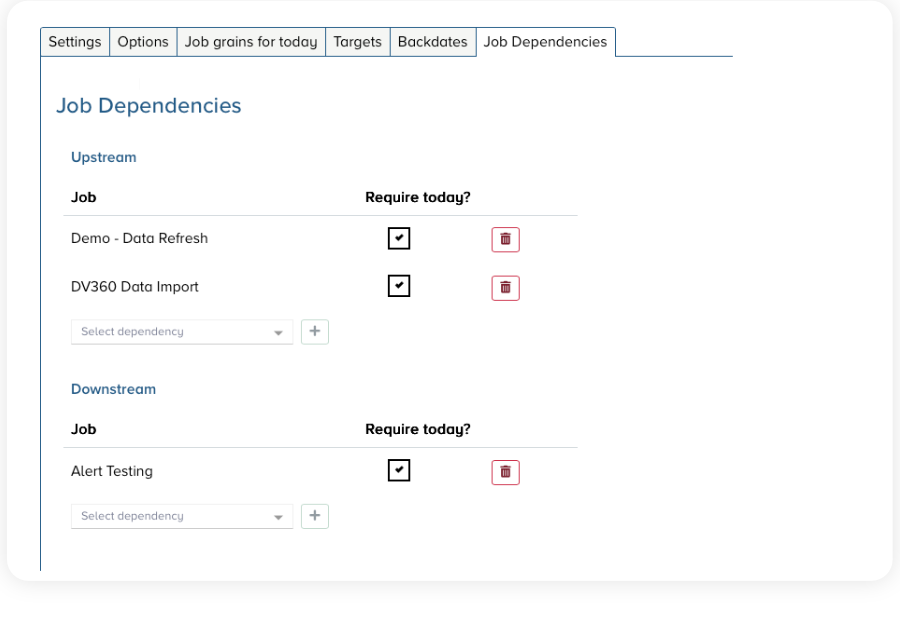
Task: Toggle Require today for Alert Testing
Action: point(399,470)
